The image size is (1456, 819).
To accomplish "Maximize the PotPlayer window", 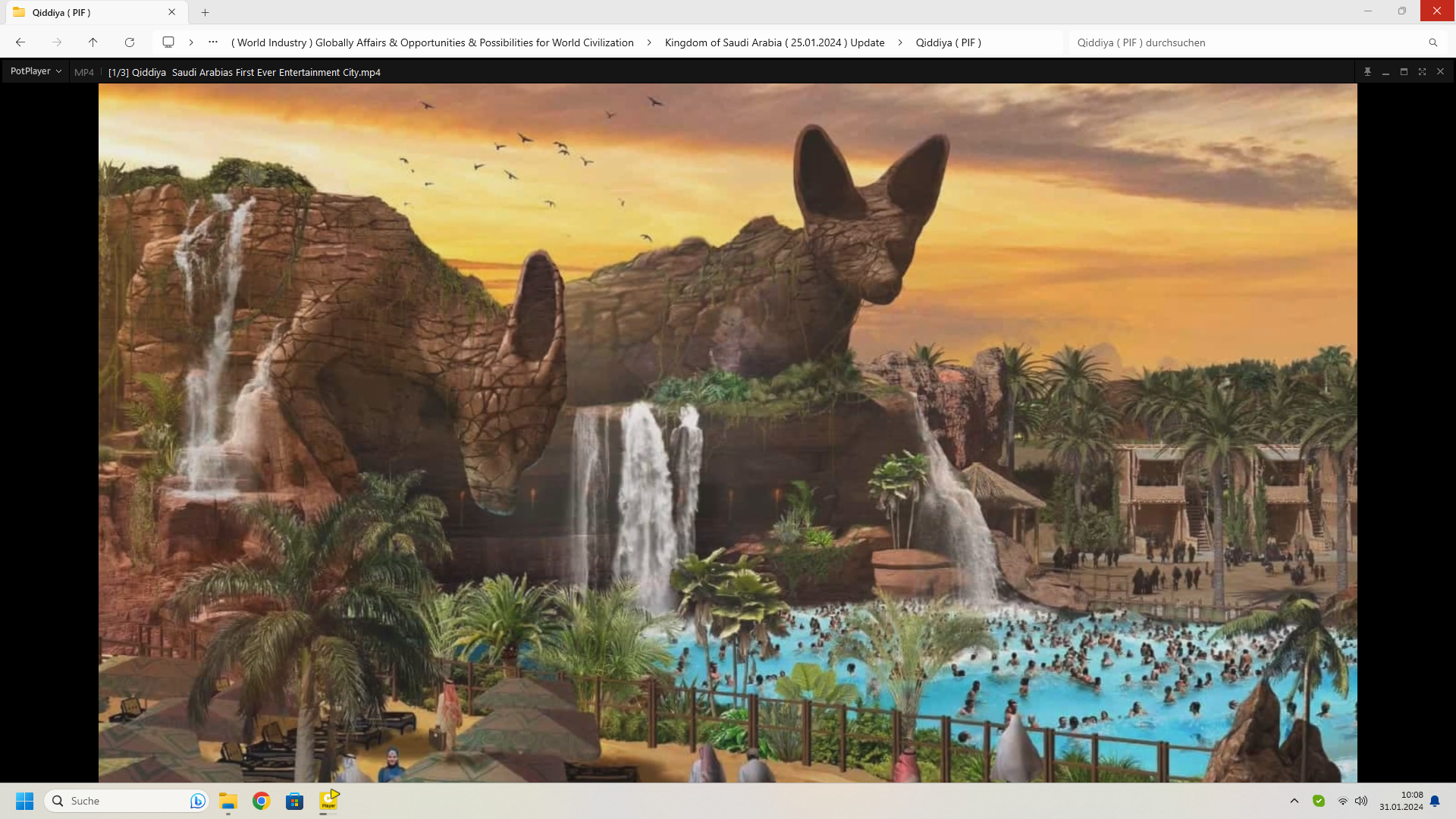I will tap(1404, 72).
